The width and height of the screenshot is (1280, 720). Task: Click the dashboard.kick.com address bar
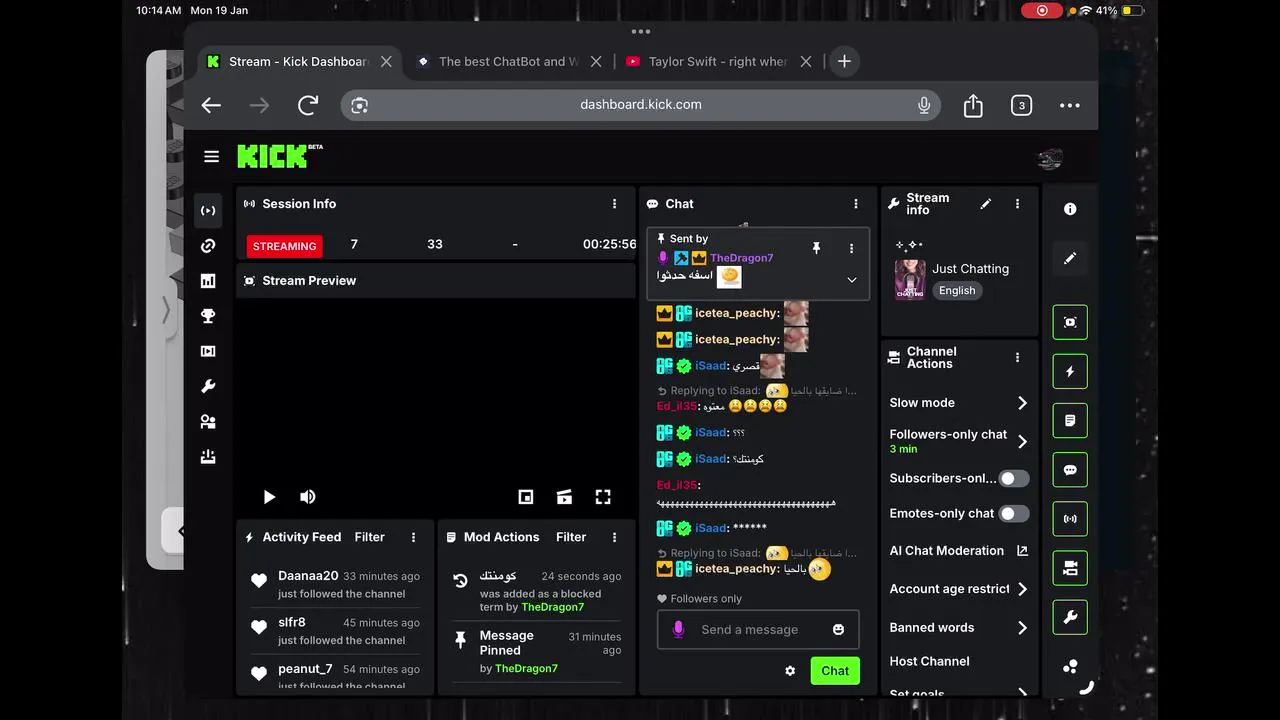tap(641, 105)
